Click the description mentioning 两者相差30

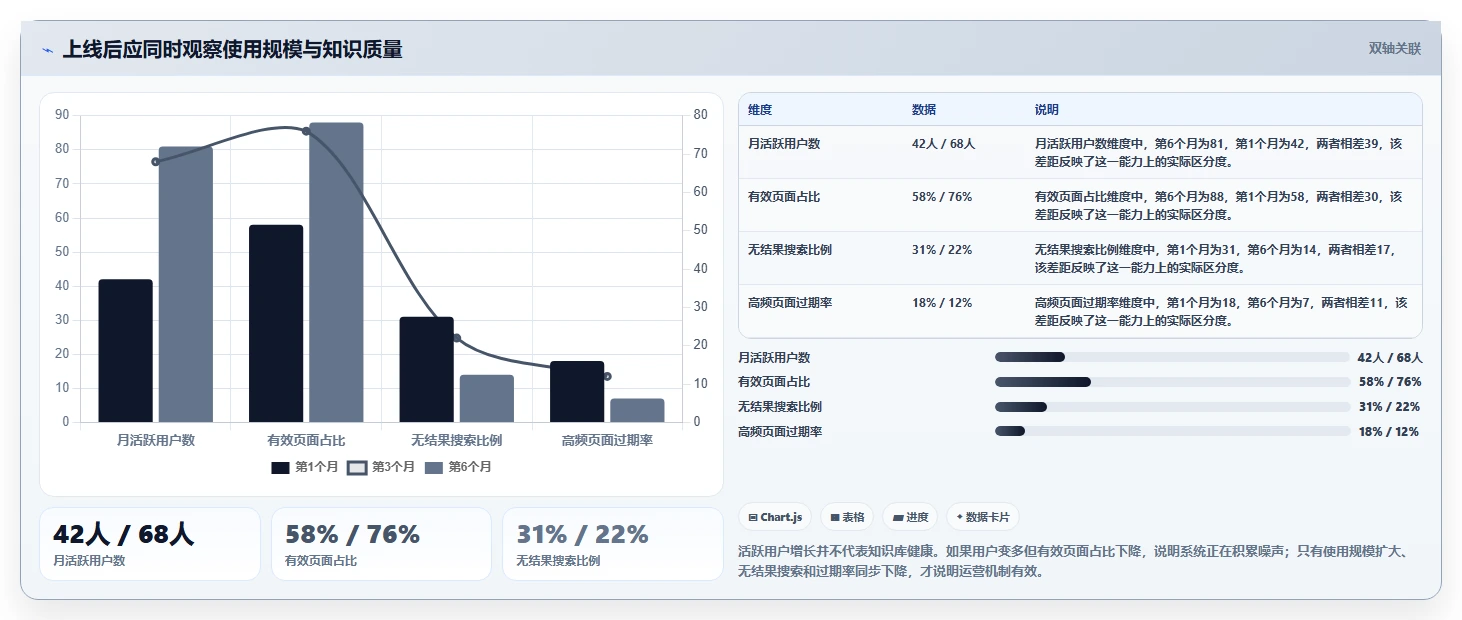tap(1221, 205)
